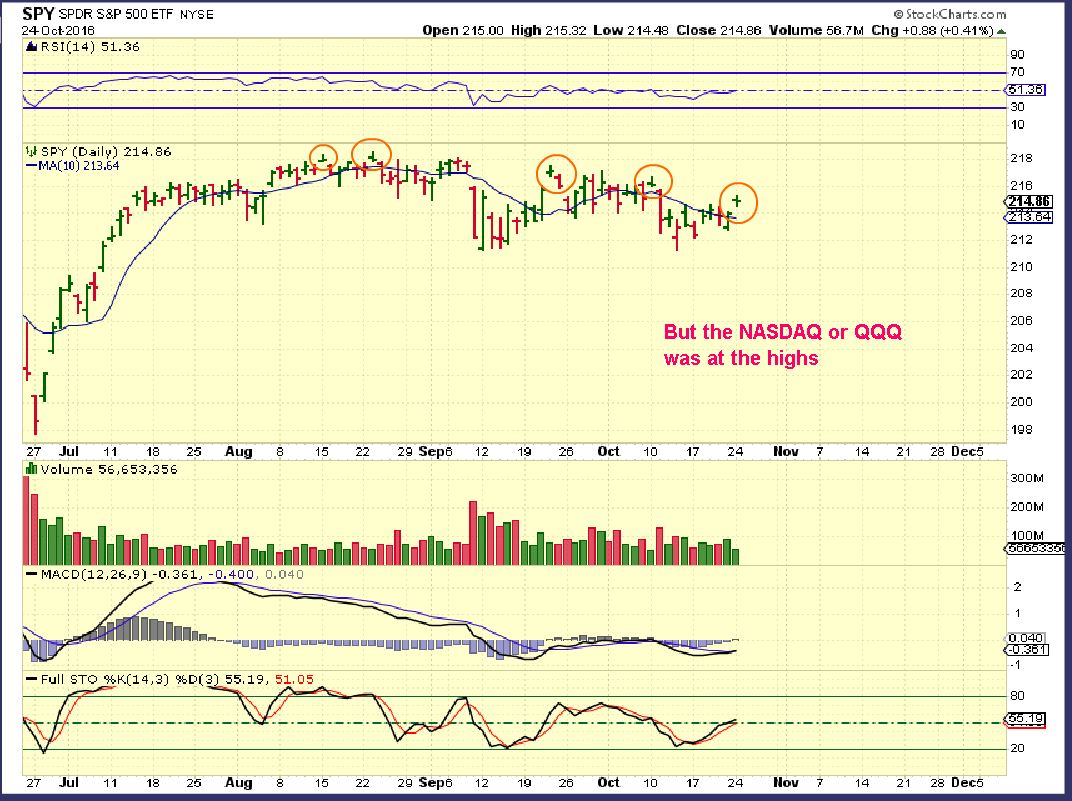This screenshot has height=801, width=1072.
Task: Click the 300M volume axis label
Action: 1027,478
